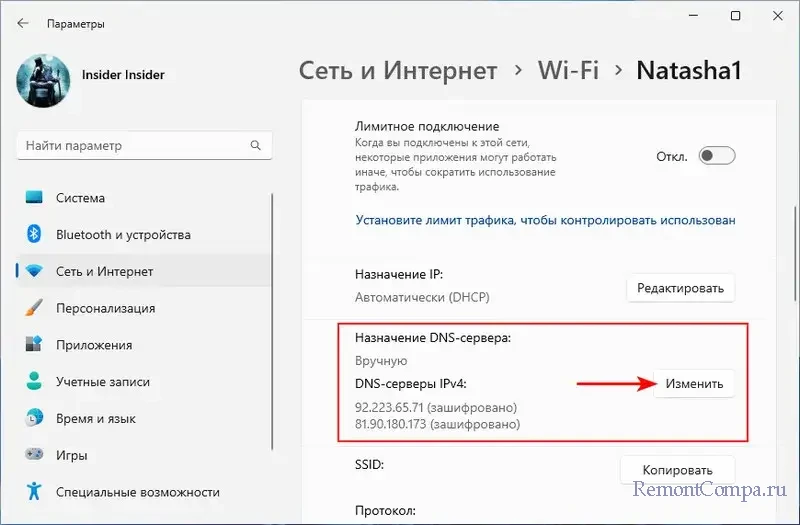Open Bluetooth and devices via its icon
Viewport: 800px width, 525px height.
click(x=35, y=235)
